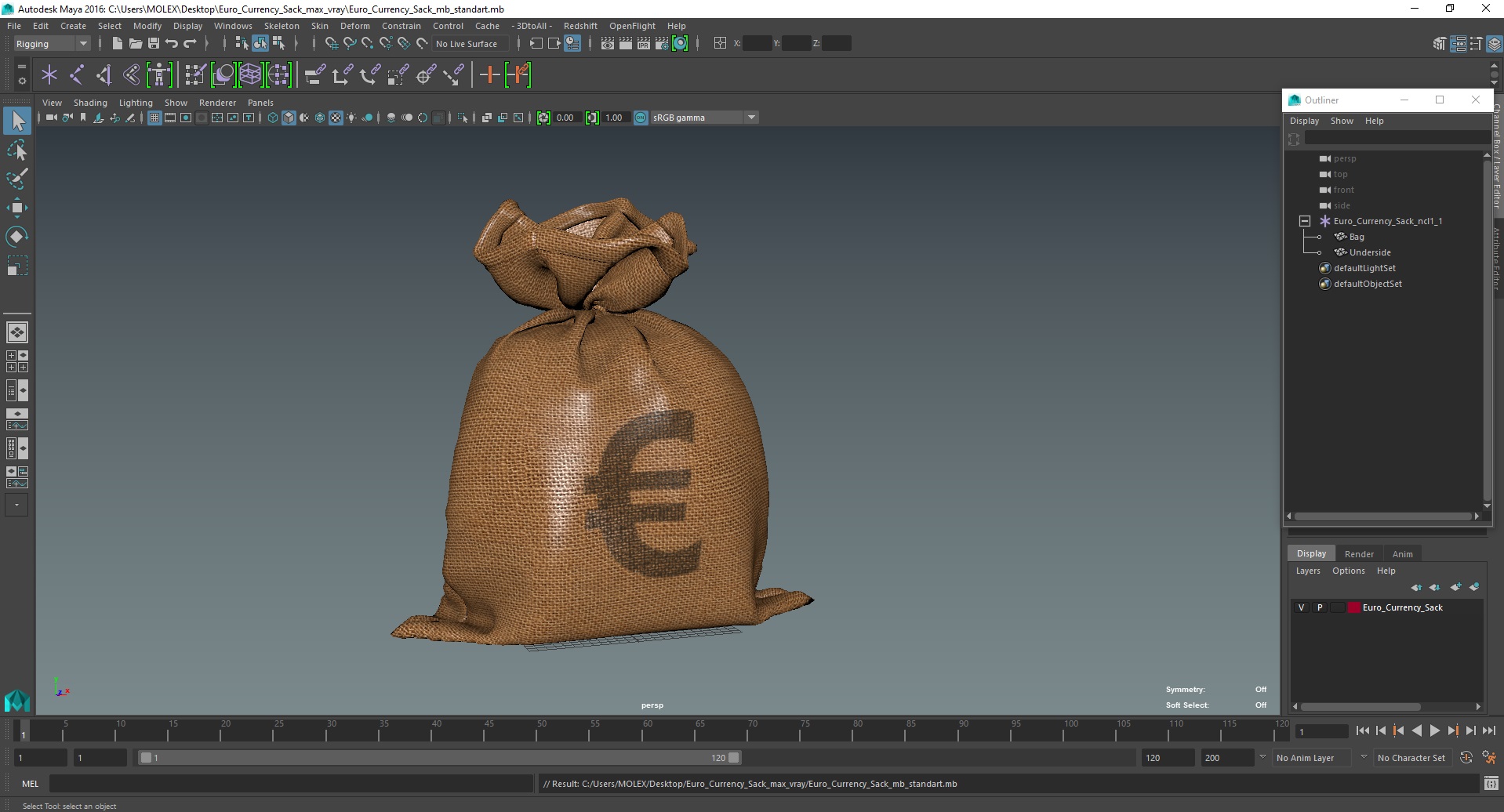Select the Underside node in Outliner
The height and width of the screenshot is (812, 1504).
[1370, 252]
